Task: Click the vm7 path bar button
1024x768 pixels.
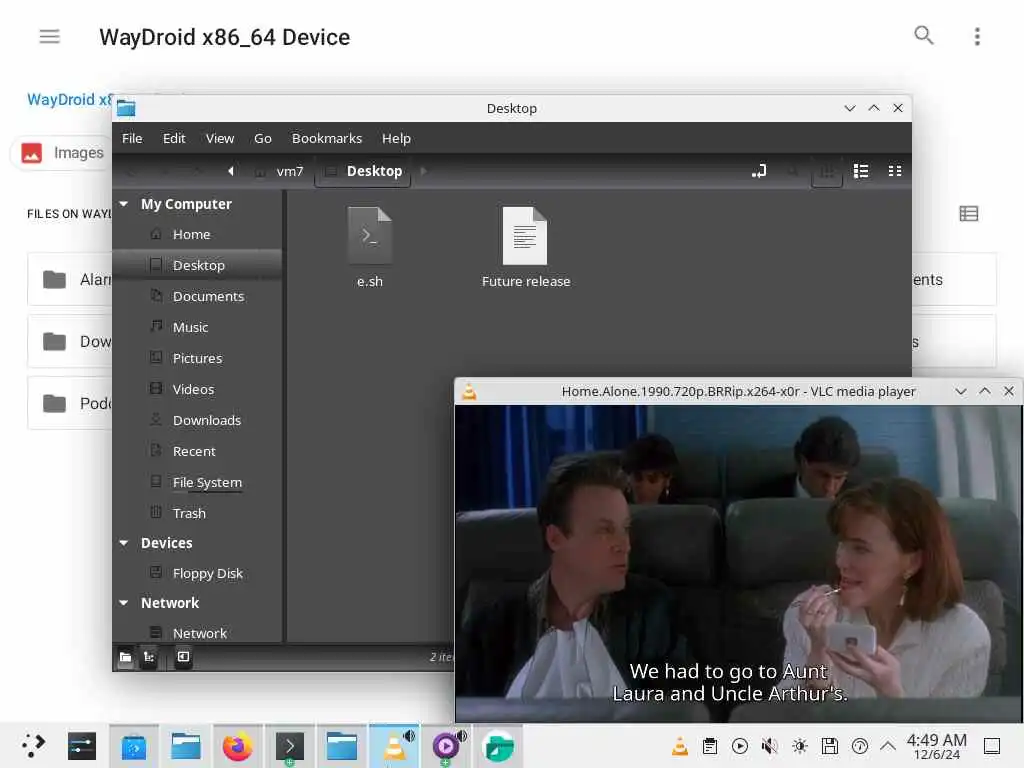Action: (281, 171)
